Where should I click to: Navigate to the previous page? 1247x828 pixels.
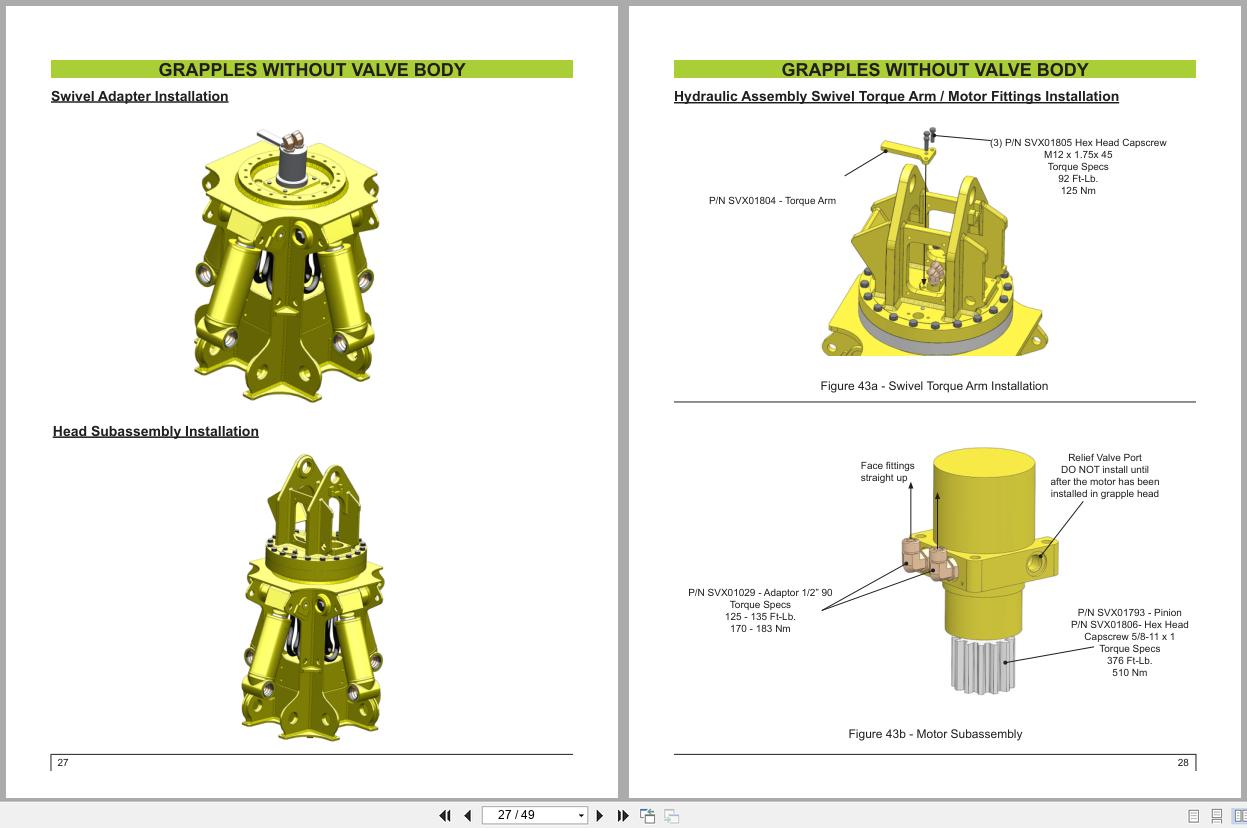tap(466, 815)
